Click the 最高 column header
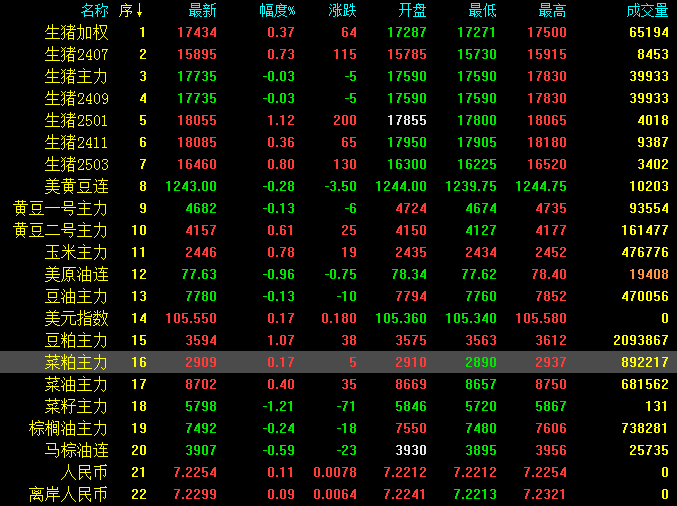The height and width of the screenshot is (506, 677). [x=552, y=10]
